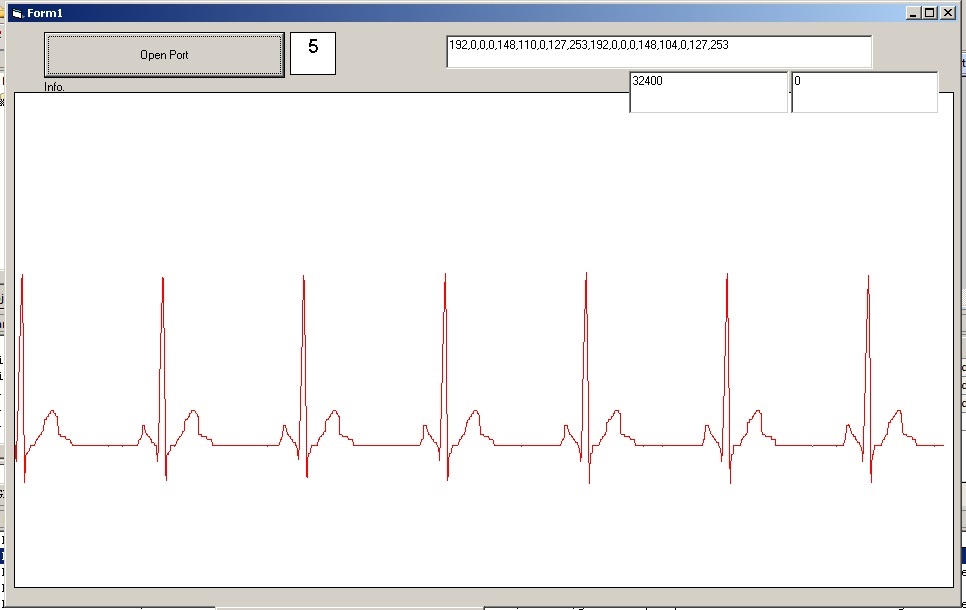Click the Info. label
Image resolution: width=966 pixels, height=610 pixels.
pos(54,87)
